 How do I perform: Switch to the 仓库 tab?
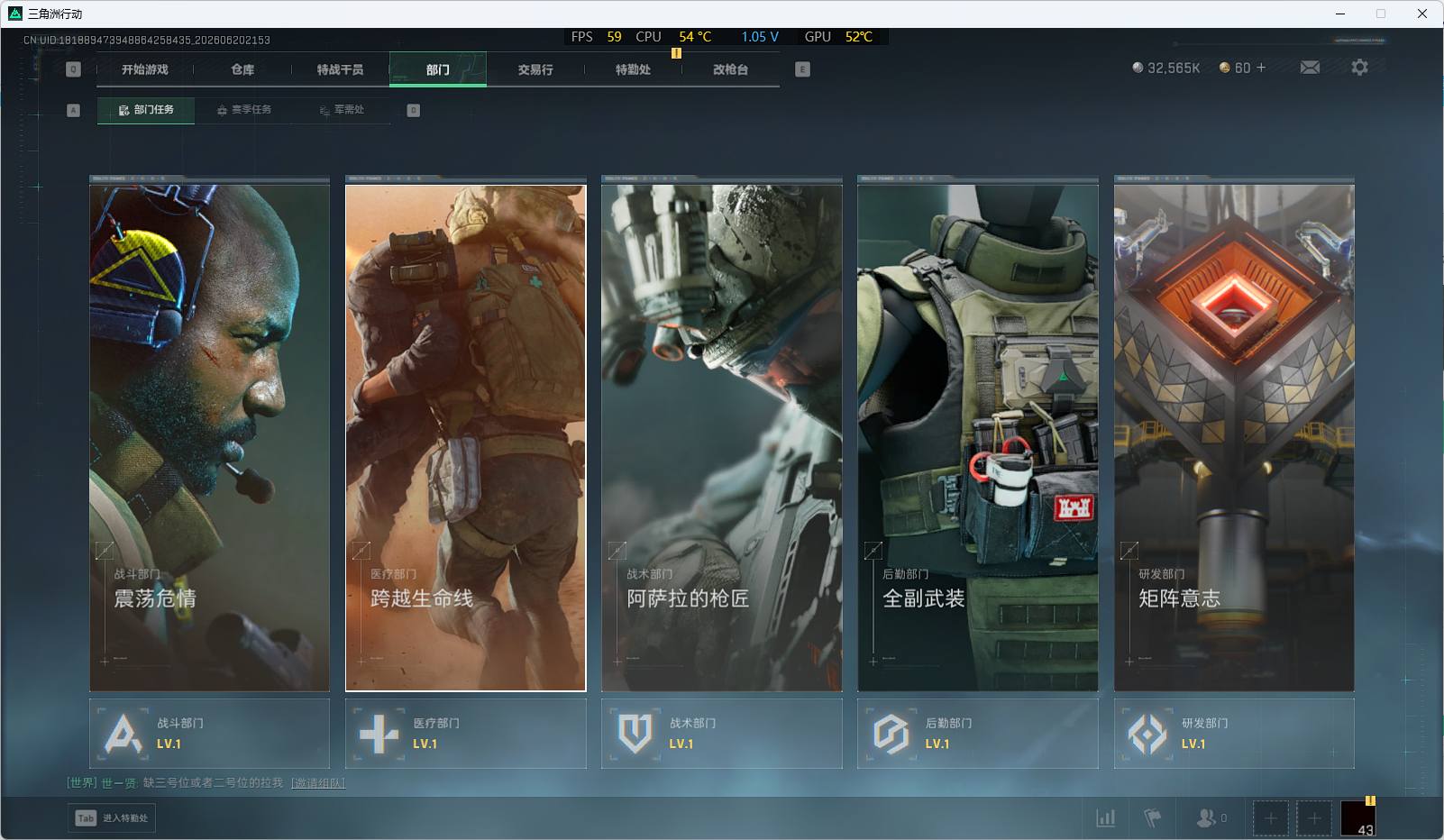click(x=242, y=69)
